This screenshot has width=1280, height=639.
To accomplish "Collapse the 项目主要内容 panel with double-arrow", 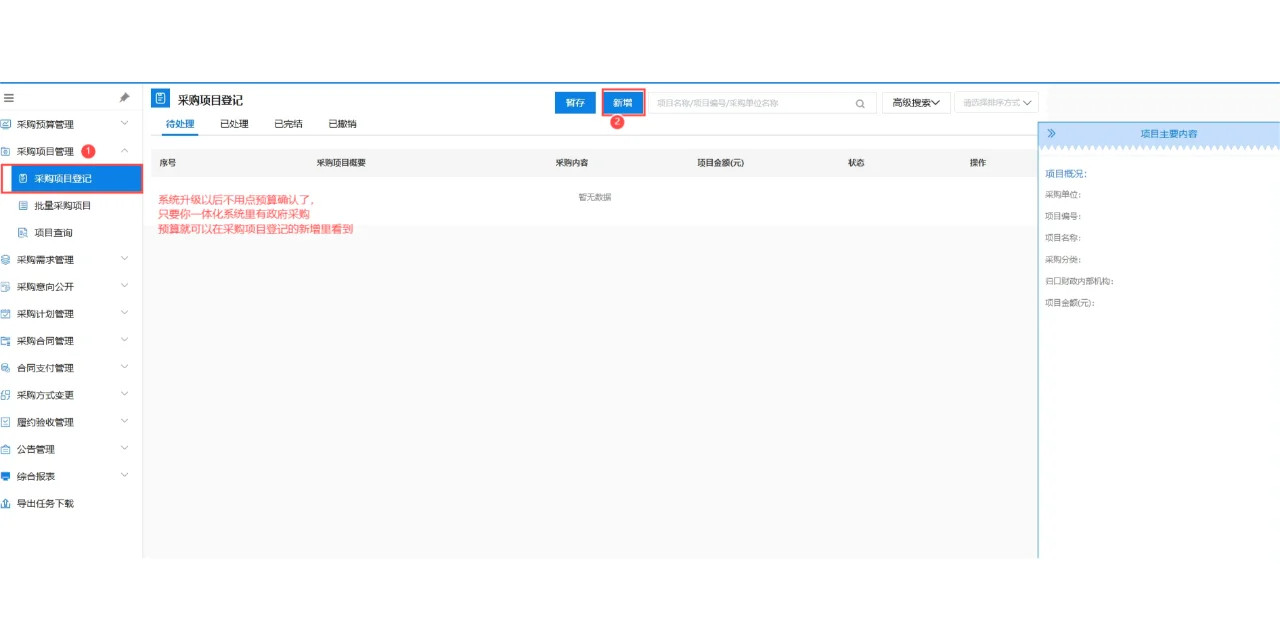I will tap(1051, 133).
